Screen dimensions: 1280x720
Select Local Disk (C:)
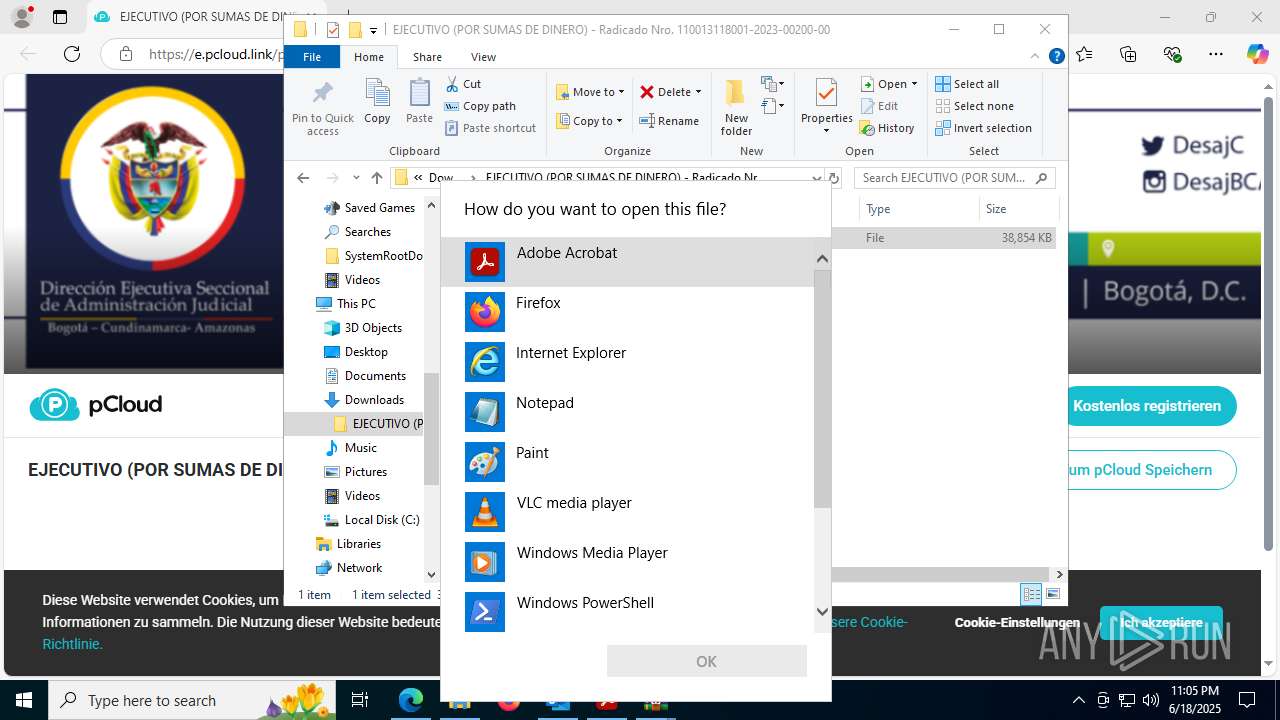(372, 520)
